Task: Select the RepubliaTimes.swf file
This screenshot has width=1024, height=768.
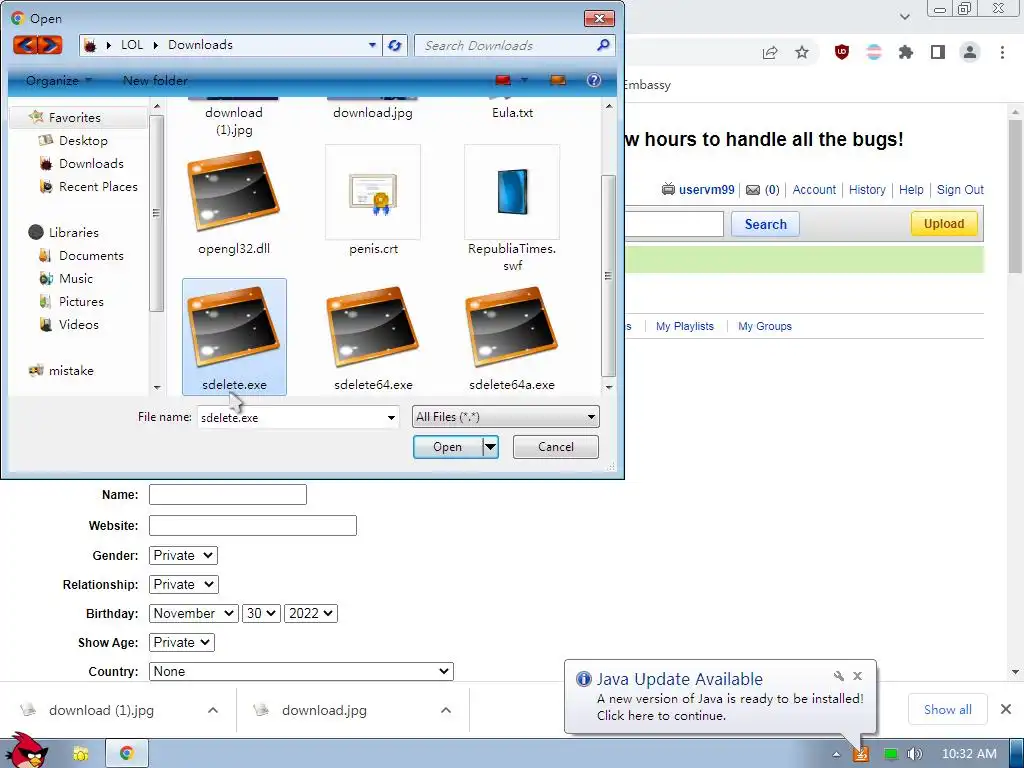Action: [512, 192]
